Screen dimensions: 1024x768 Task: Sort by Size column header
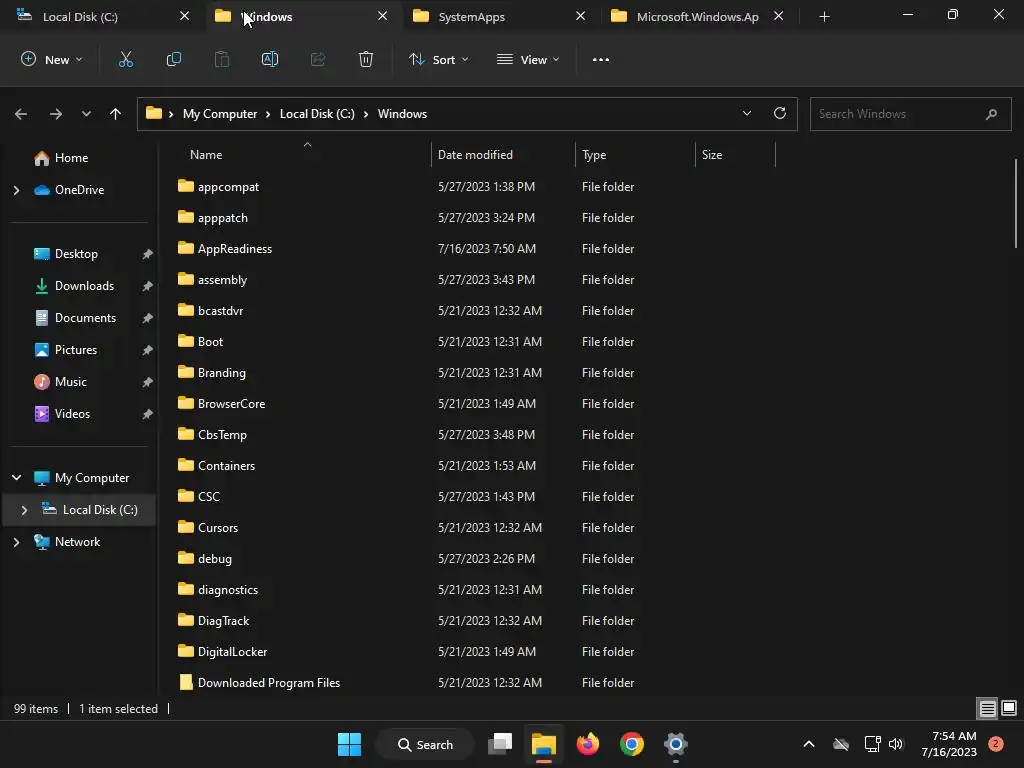pos(712,155)
